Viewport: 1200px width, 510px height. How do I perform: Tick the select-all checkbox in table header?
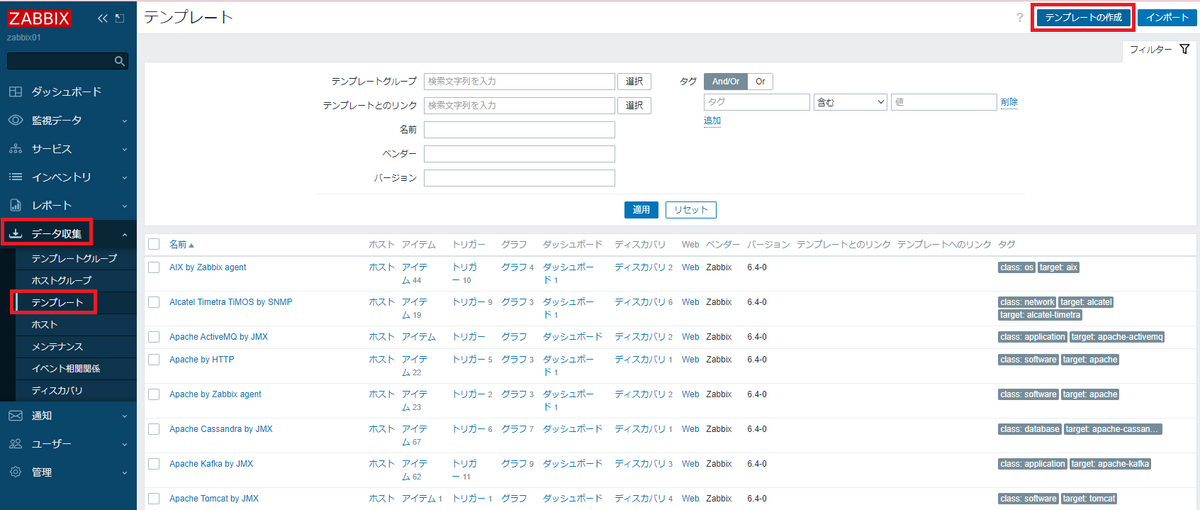click(x=154, y=244)
